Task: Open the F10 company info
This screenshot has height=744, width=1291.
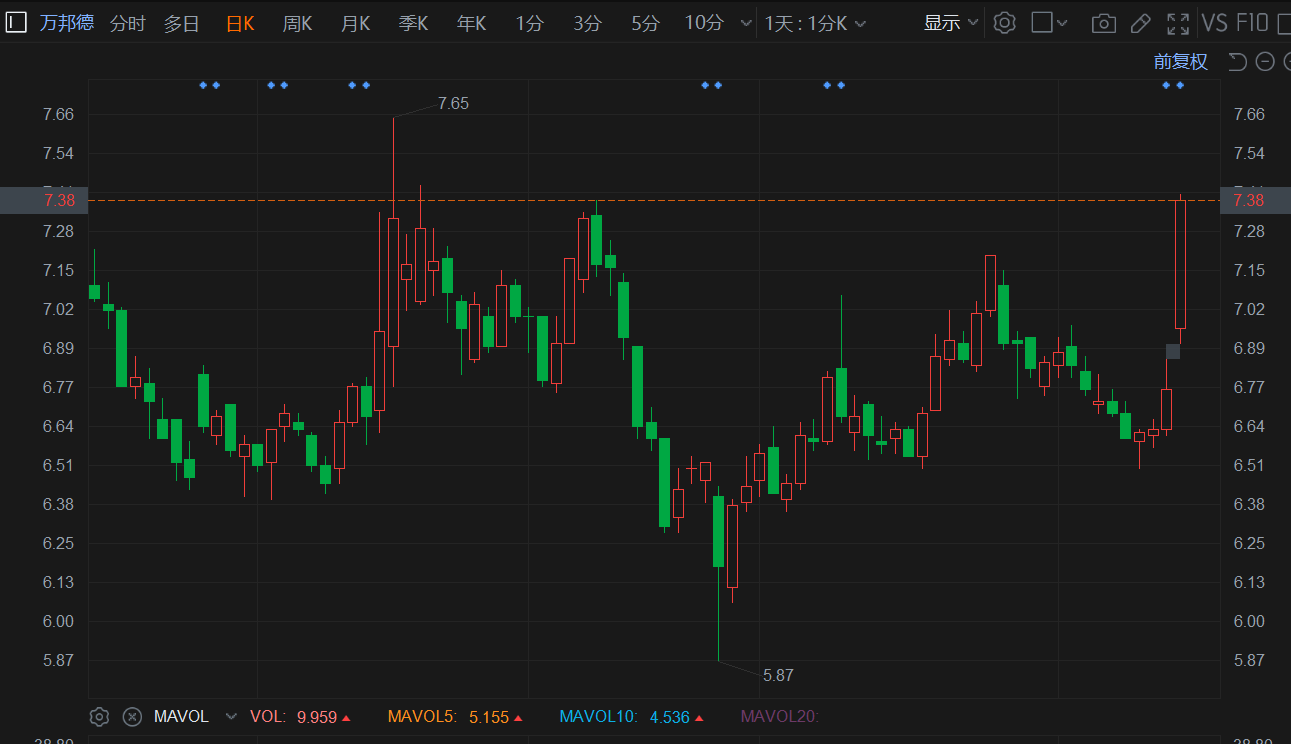Action: (x=1252, y=23)
